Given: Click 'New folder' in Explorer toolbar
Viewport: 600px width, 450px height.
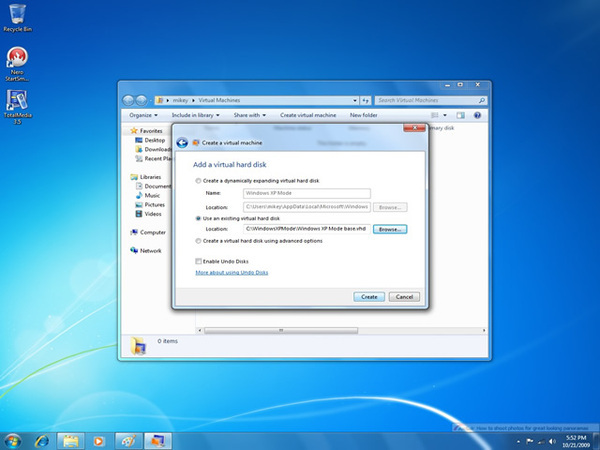Looking at the screenshot, I should point(364,115).
